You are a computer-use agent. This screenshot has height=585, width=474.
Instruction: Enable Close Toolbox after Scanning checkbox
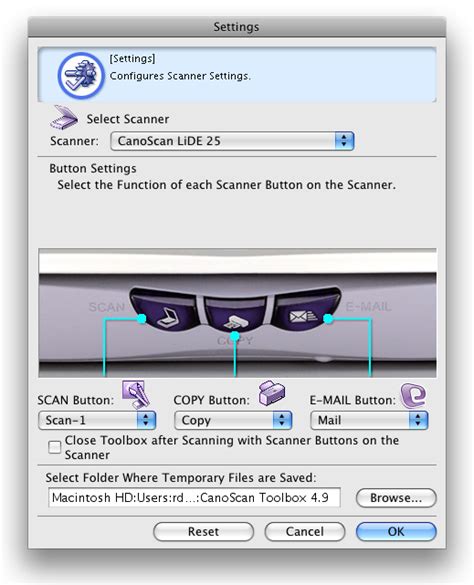click(x=54, y=447)
